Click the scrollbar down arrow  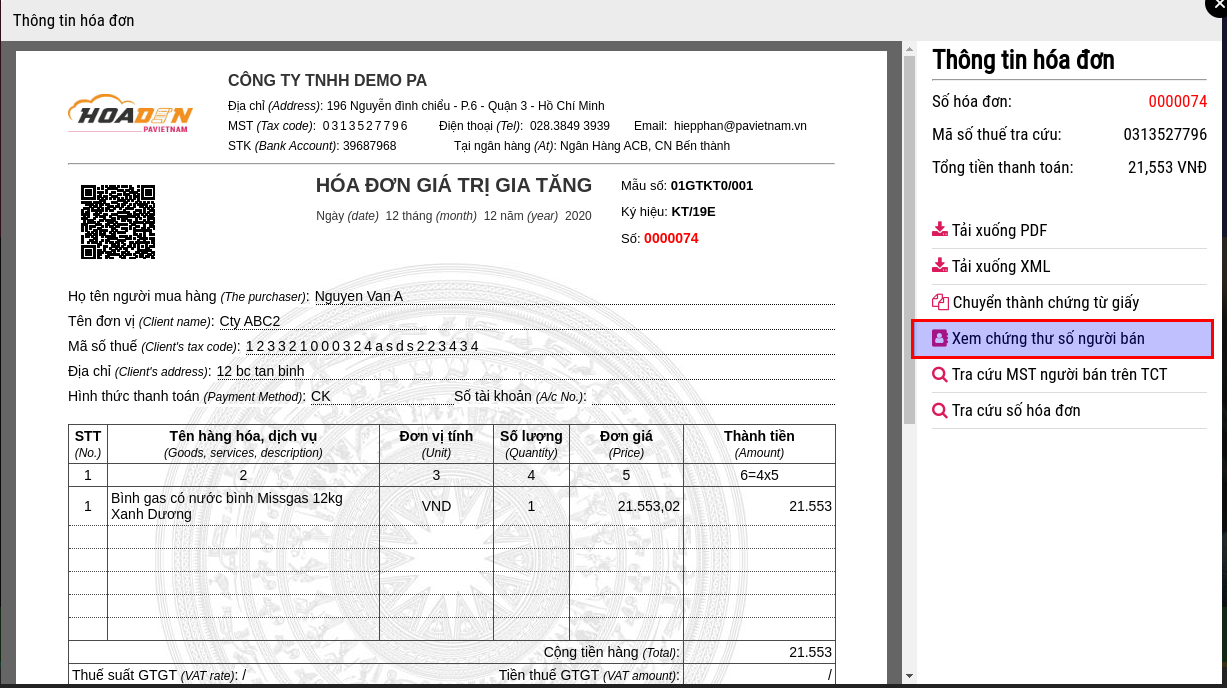coord(909,677)
